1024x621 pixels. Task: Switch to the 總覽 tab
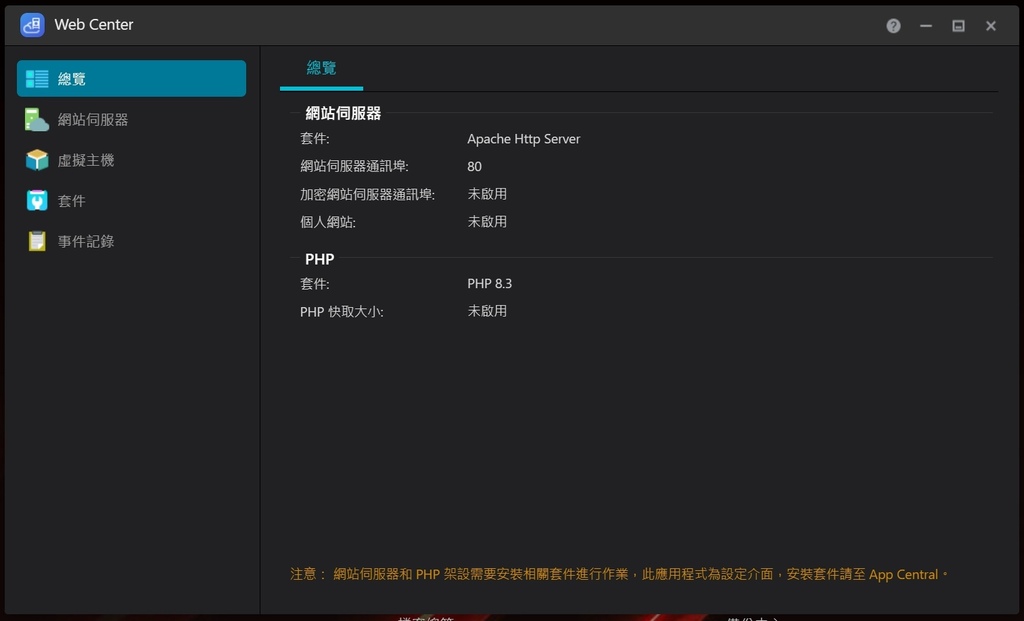[321, 68]
